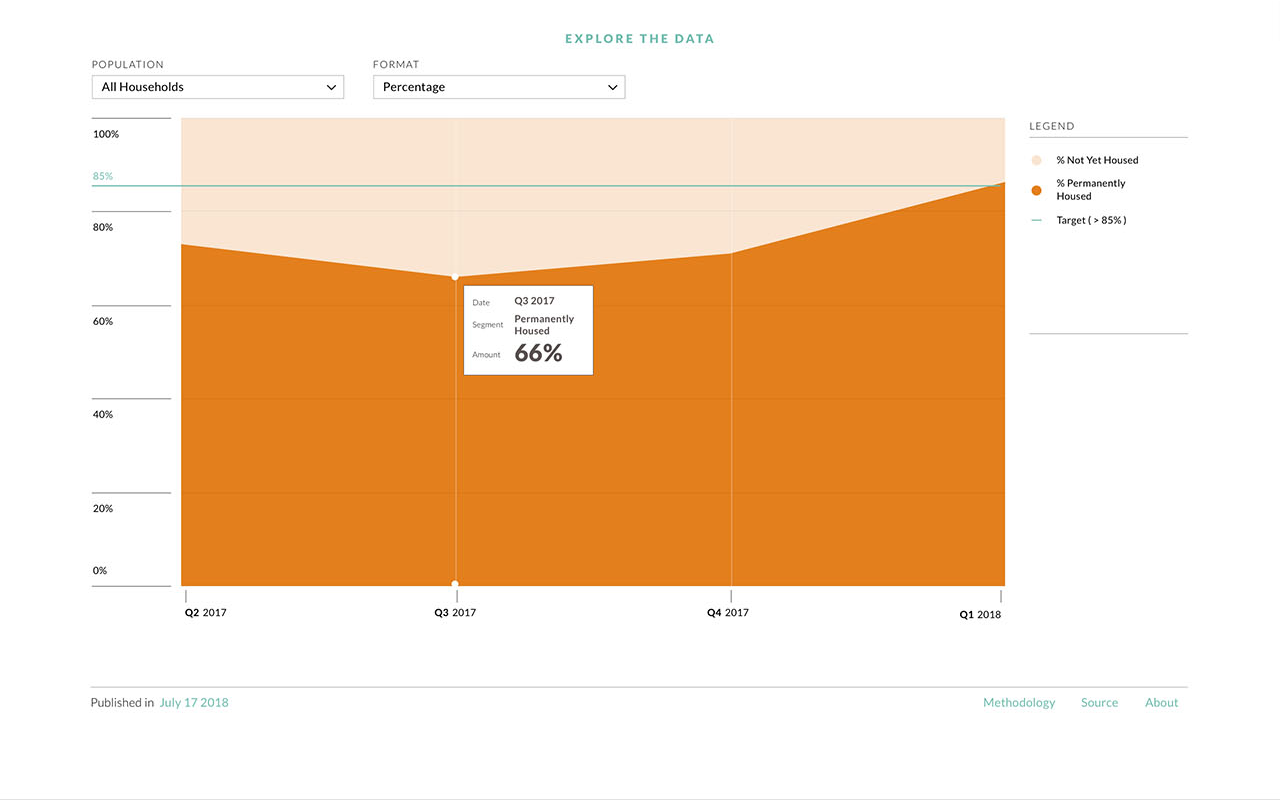
Task: Click the Q2 2017 axis label
Action: [205, 612]
